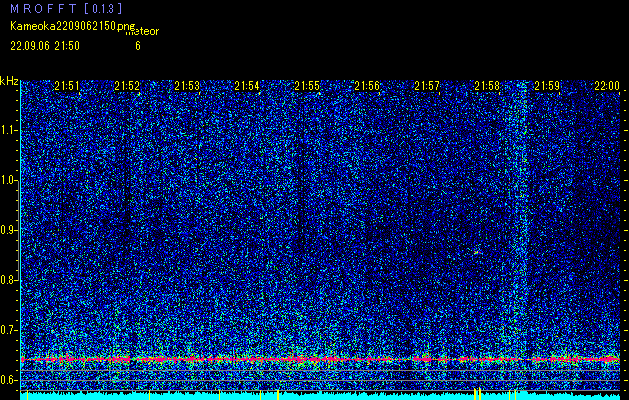Click the 0.8 kHz axis label
Screen dimensions: 629x400
(8, 280)
